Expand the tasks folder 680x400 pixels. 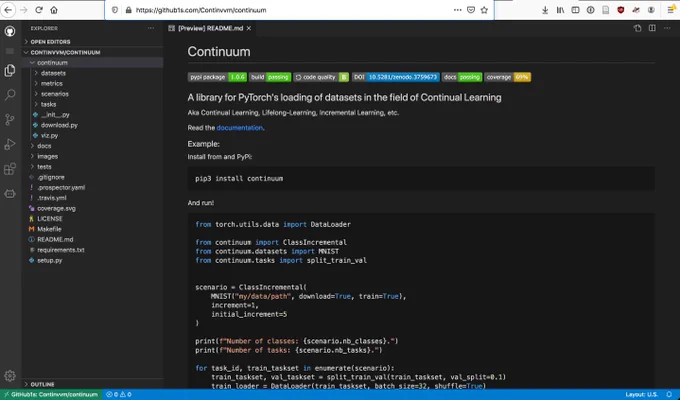tap(92, 104)
